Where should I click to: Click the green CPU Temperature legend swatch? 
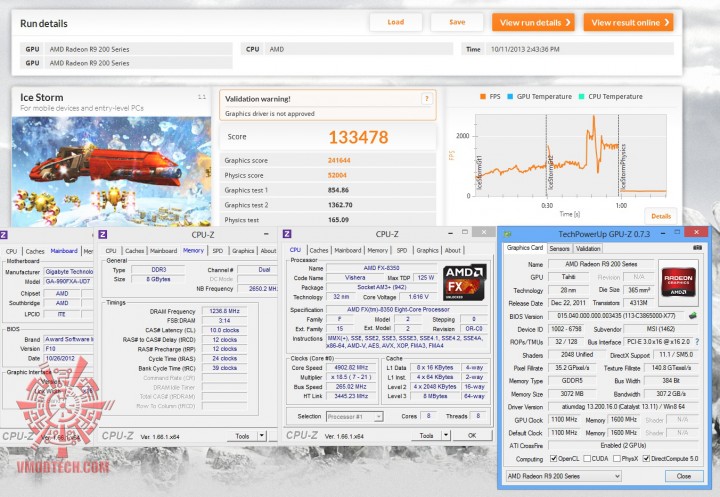pyautogui.click(x=581, y=96)
